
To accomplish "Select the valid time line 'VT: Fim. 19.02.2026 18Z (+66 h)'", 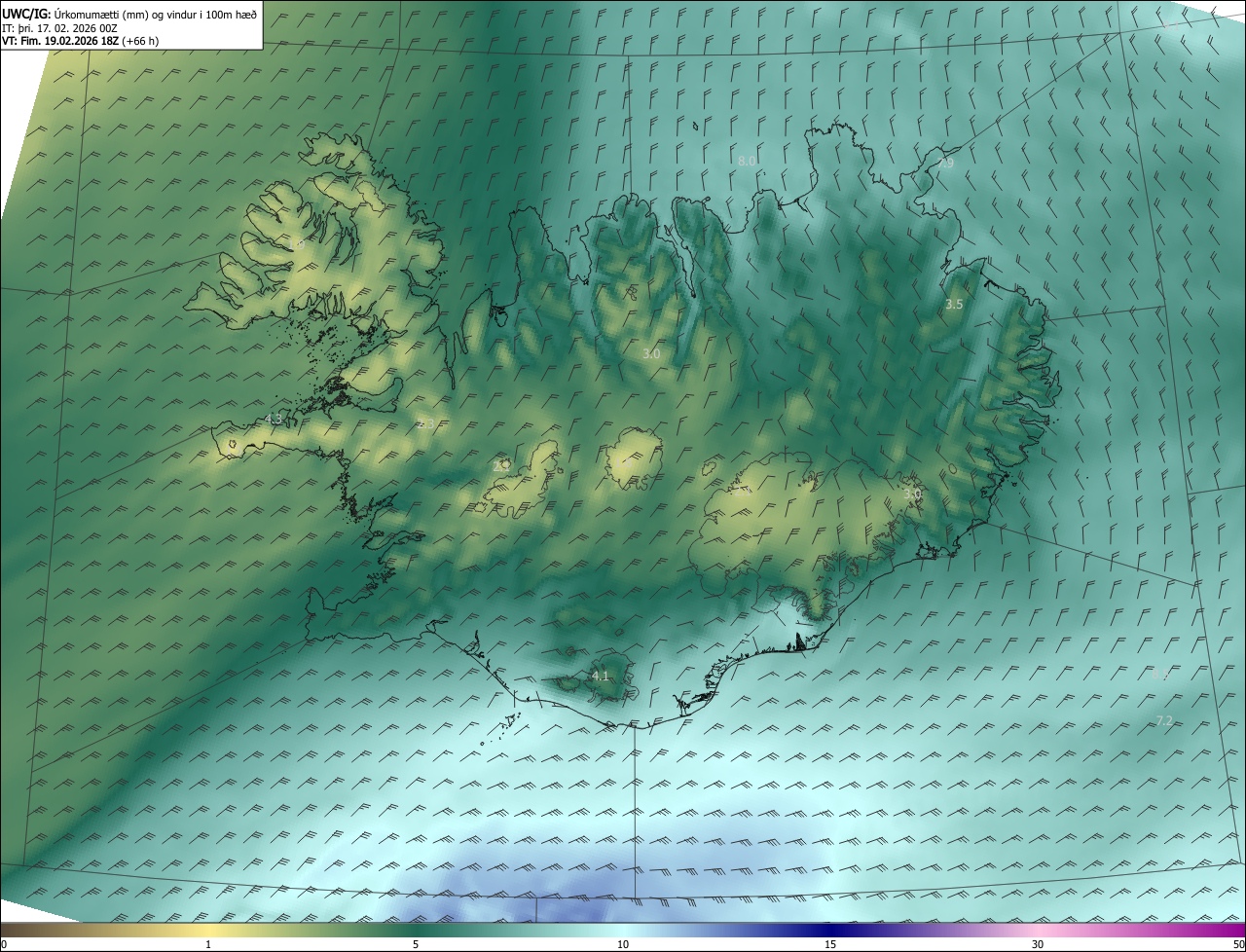I will [x=80, y=41].
